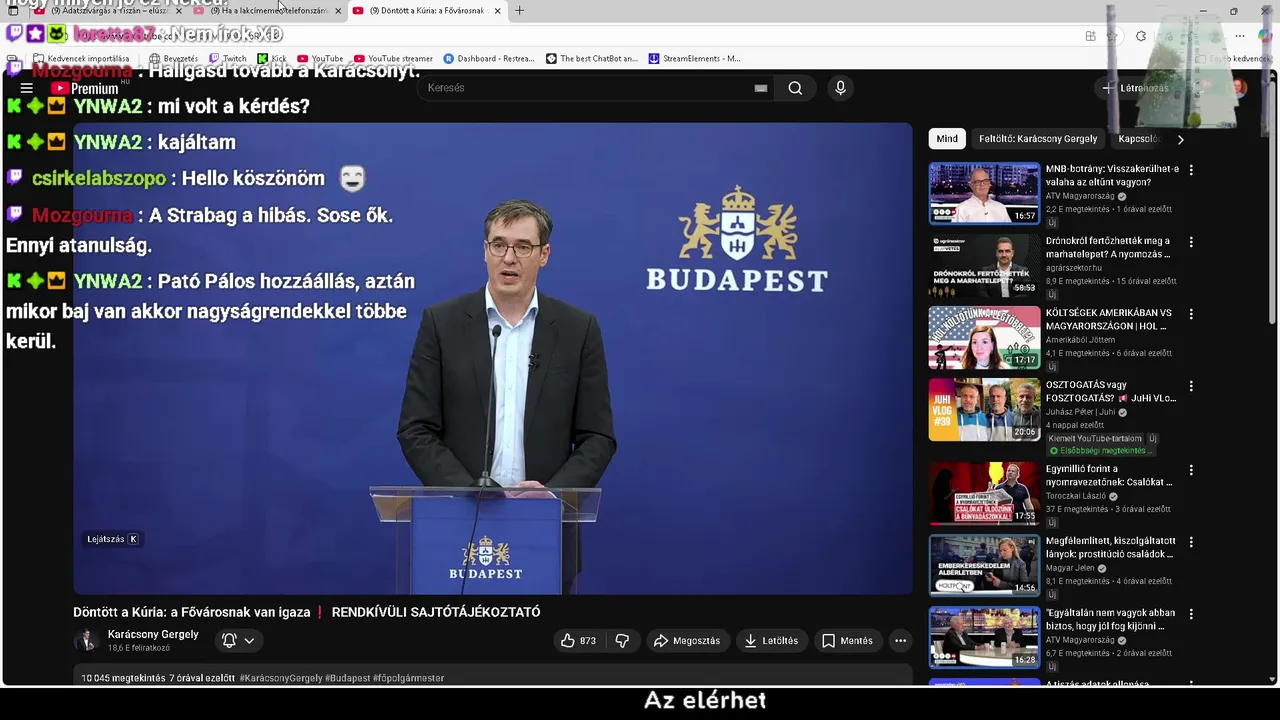Like the video with the thumbs-up button
1280x720 pixels.
[578, 641]
